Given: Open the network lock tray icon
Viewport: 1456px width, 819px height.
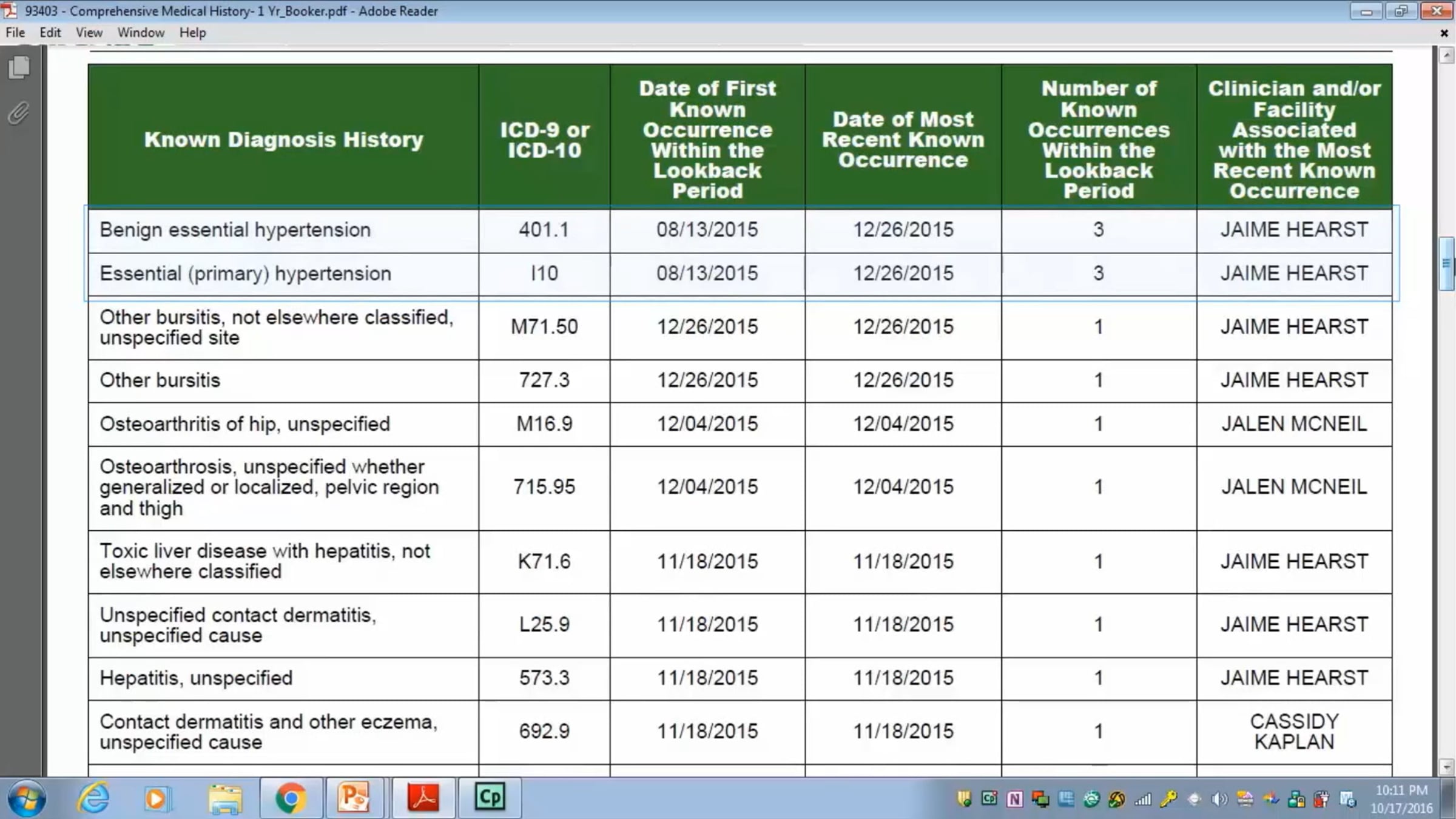Looking at the screenshot, I should click(1296, 800).
